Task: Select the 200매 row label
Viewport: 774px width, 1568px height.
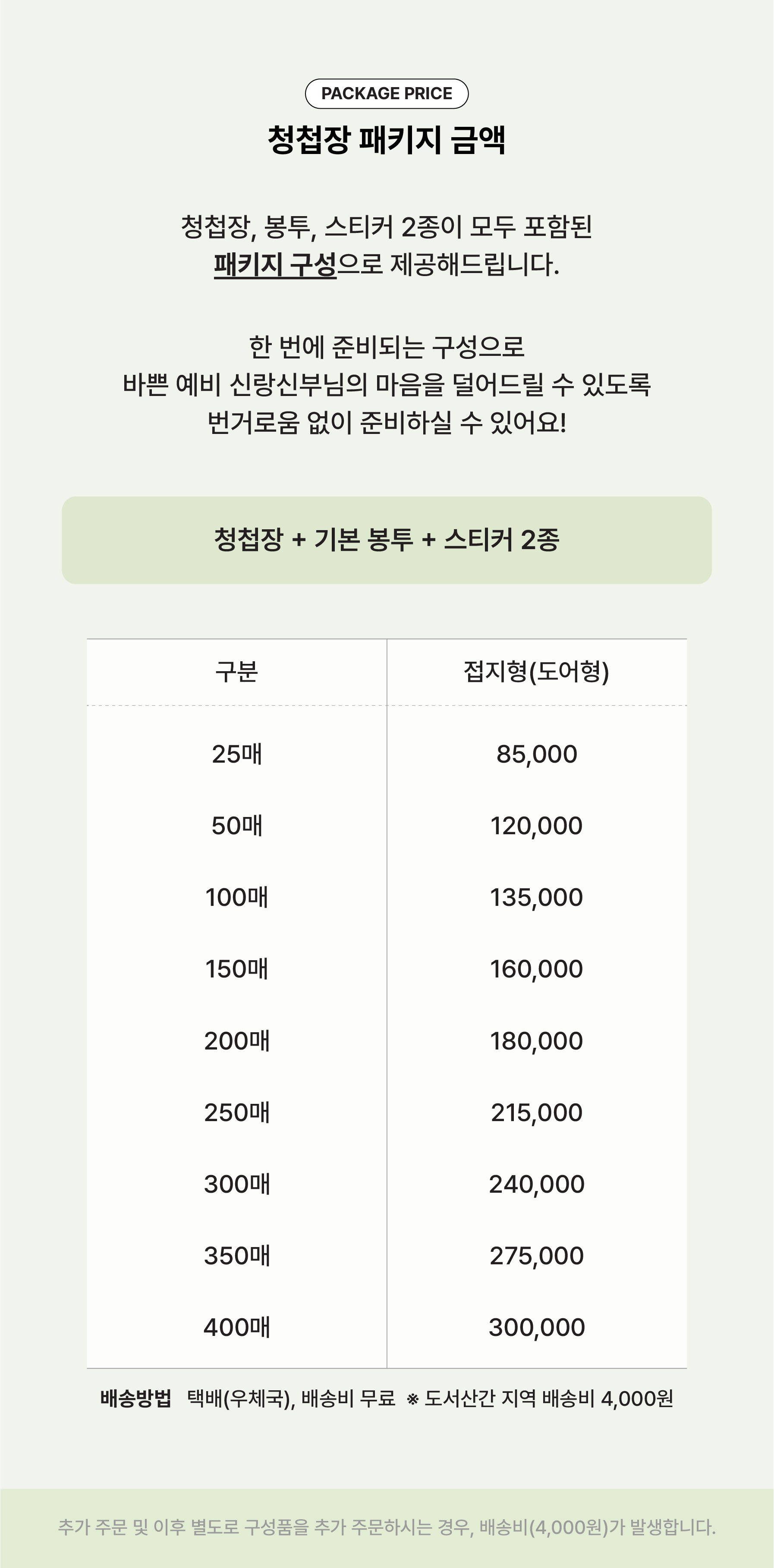Action: [x=237, y=1041]
